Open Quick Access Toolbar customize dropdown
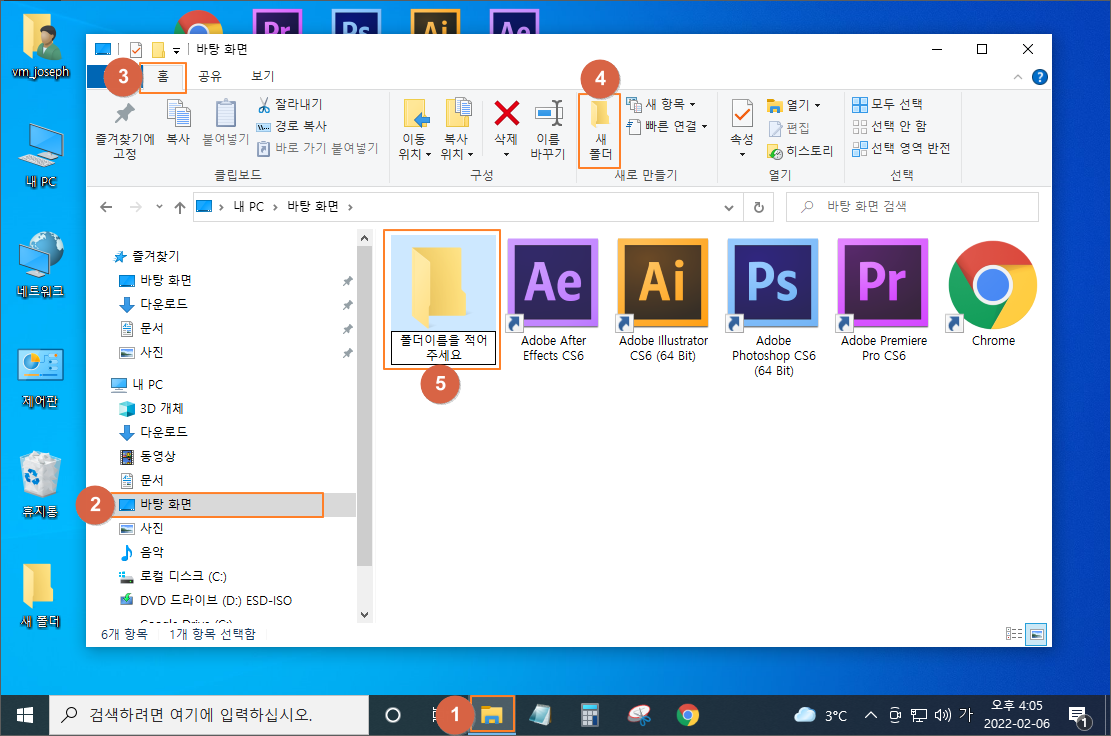Screen dimensions: 1111x736 point(176,50)
